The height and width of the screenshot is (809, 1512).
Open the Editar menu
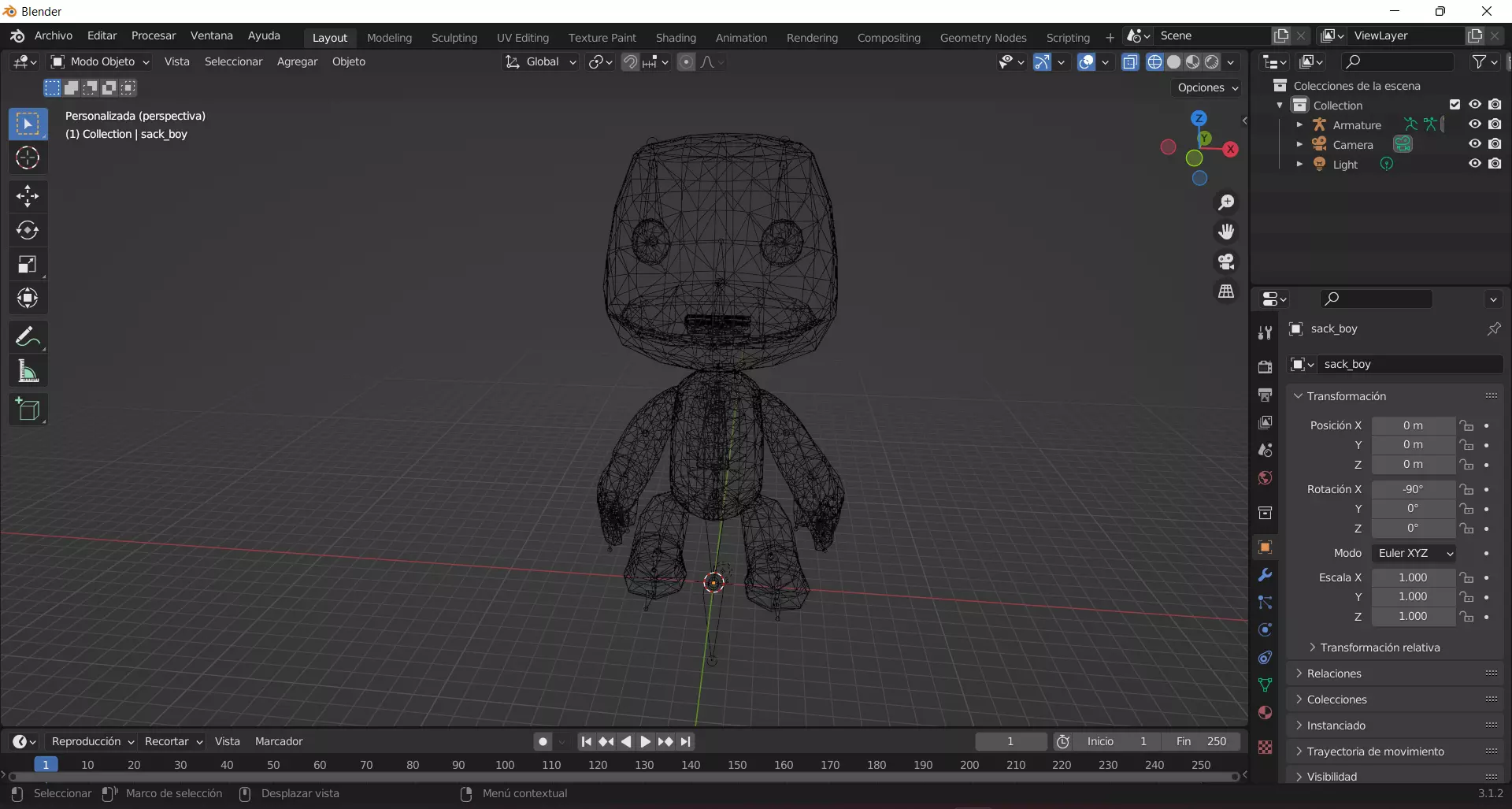(x=102, y=35)
